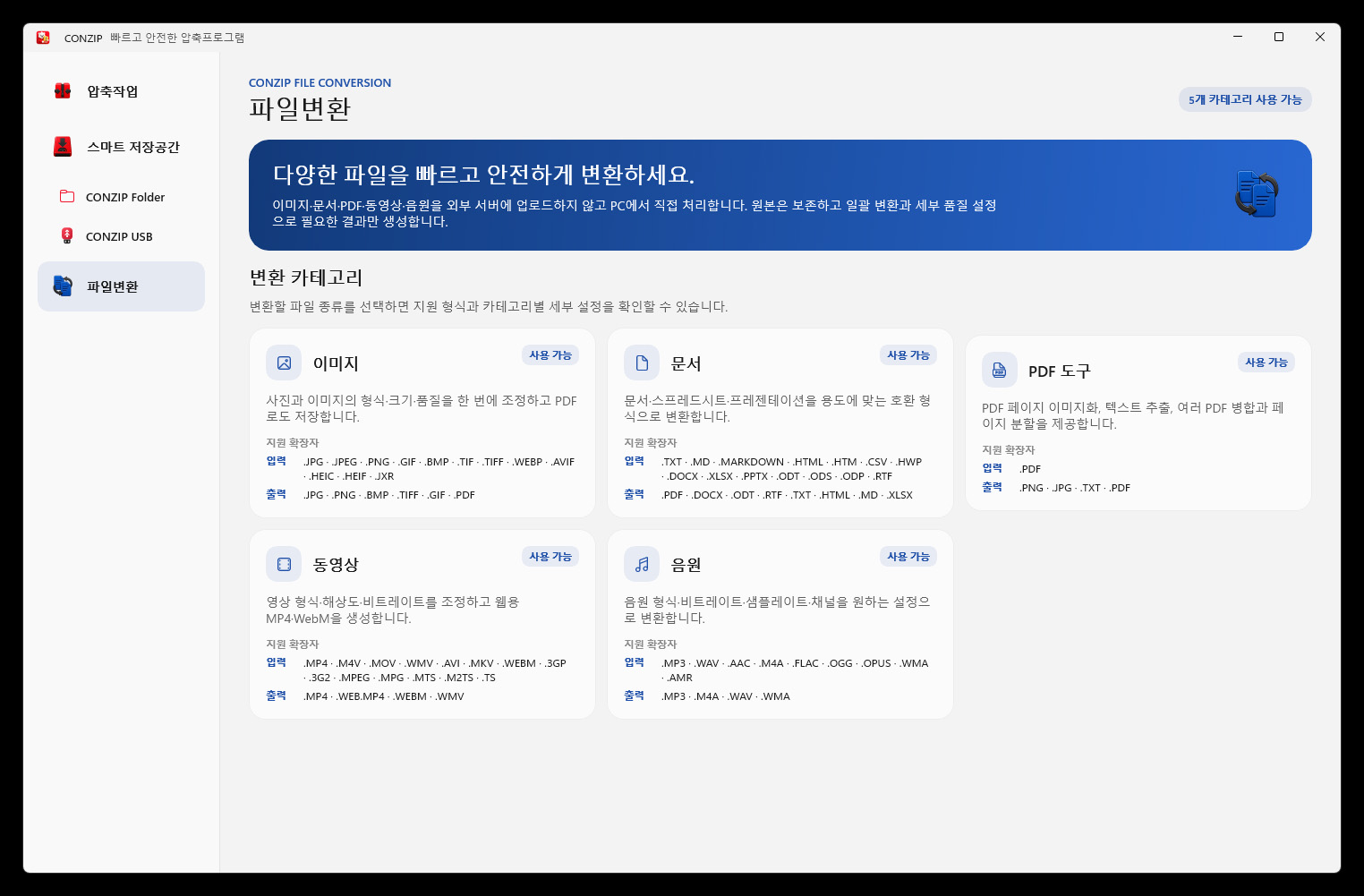
Task: Click 사용 가능 badge on 문서 card
Action: tap(908, 355)
